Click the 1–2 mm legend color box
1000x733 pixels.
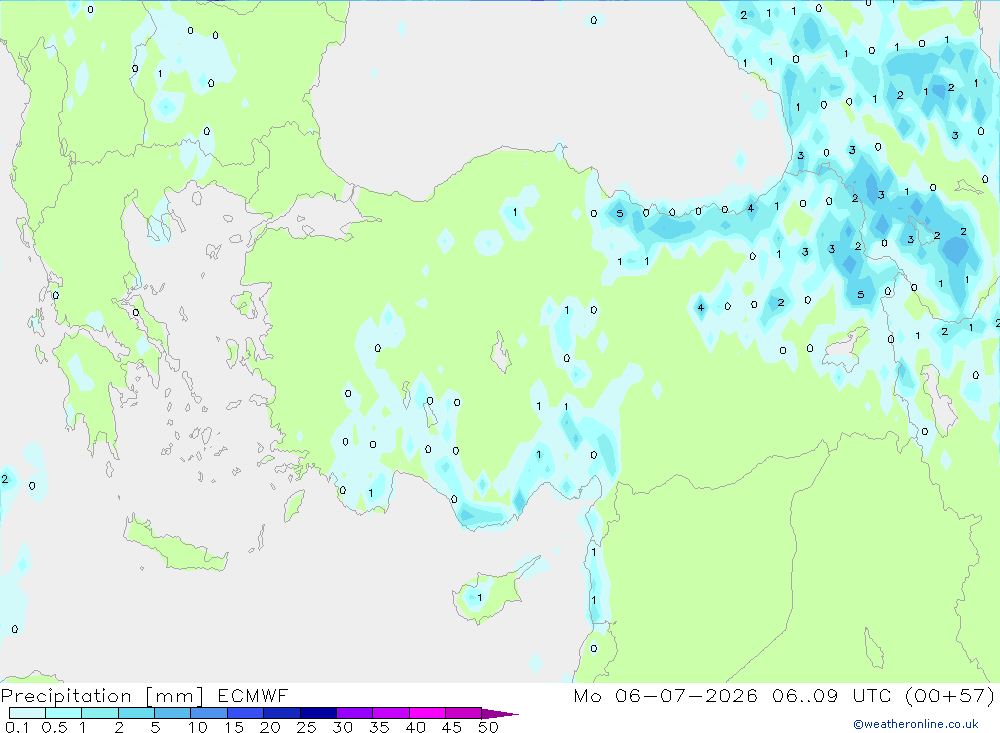100,713
